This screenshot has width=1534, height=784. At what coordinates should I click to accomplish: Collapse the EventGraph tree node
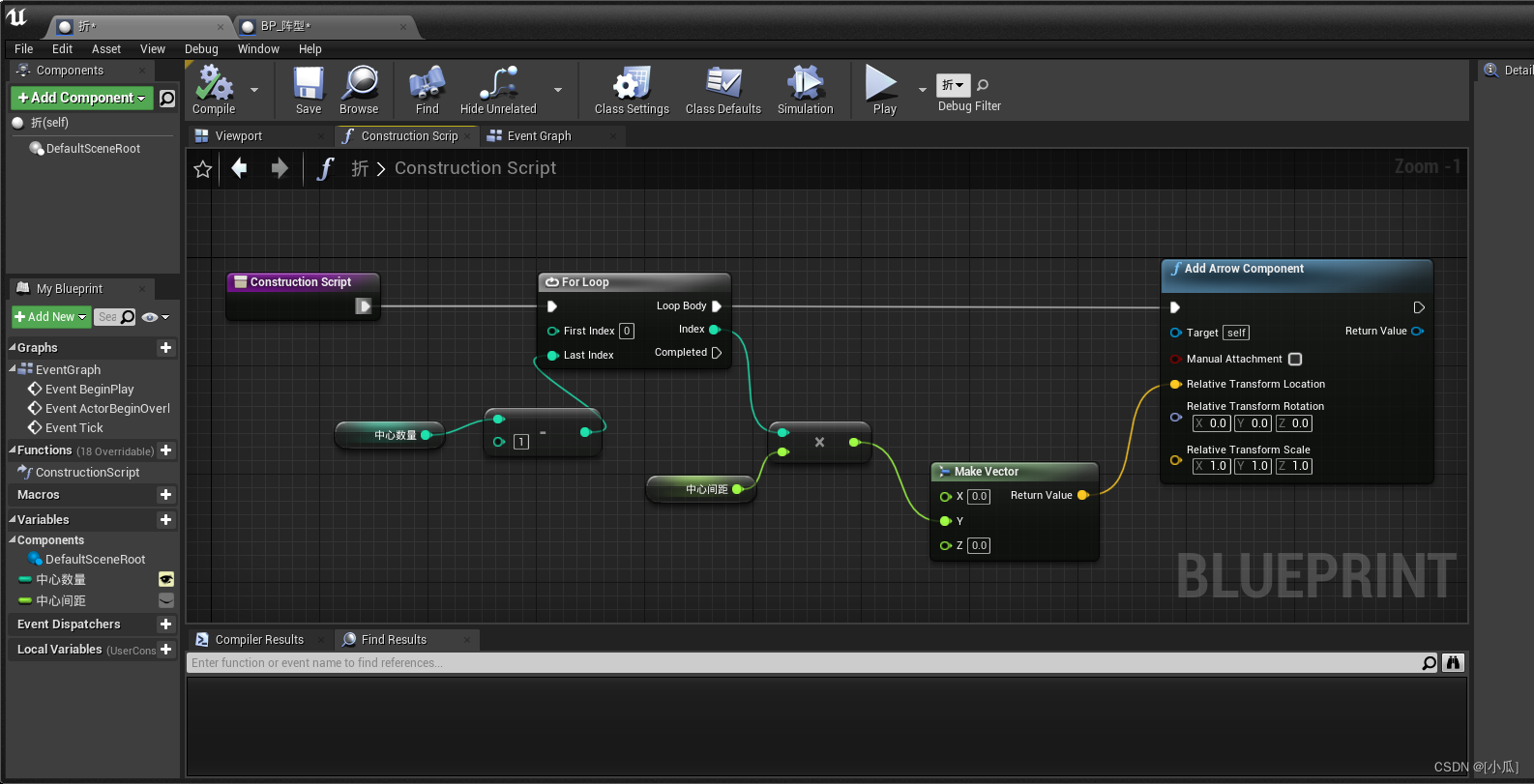pyautogui.click(x=13, y=369)
